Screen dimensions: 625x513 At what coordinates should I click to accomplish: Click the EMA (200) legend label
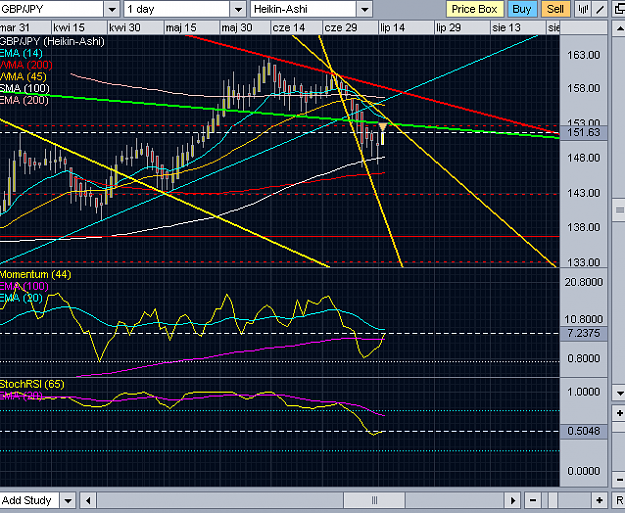pyautogui.click(x=24, y=100)
